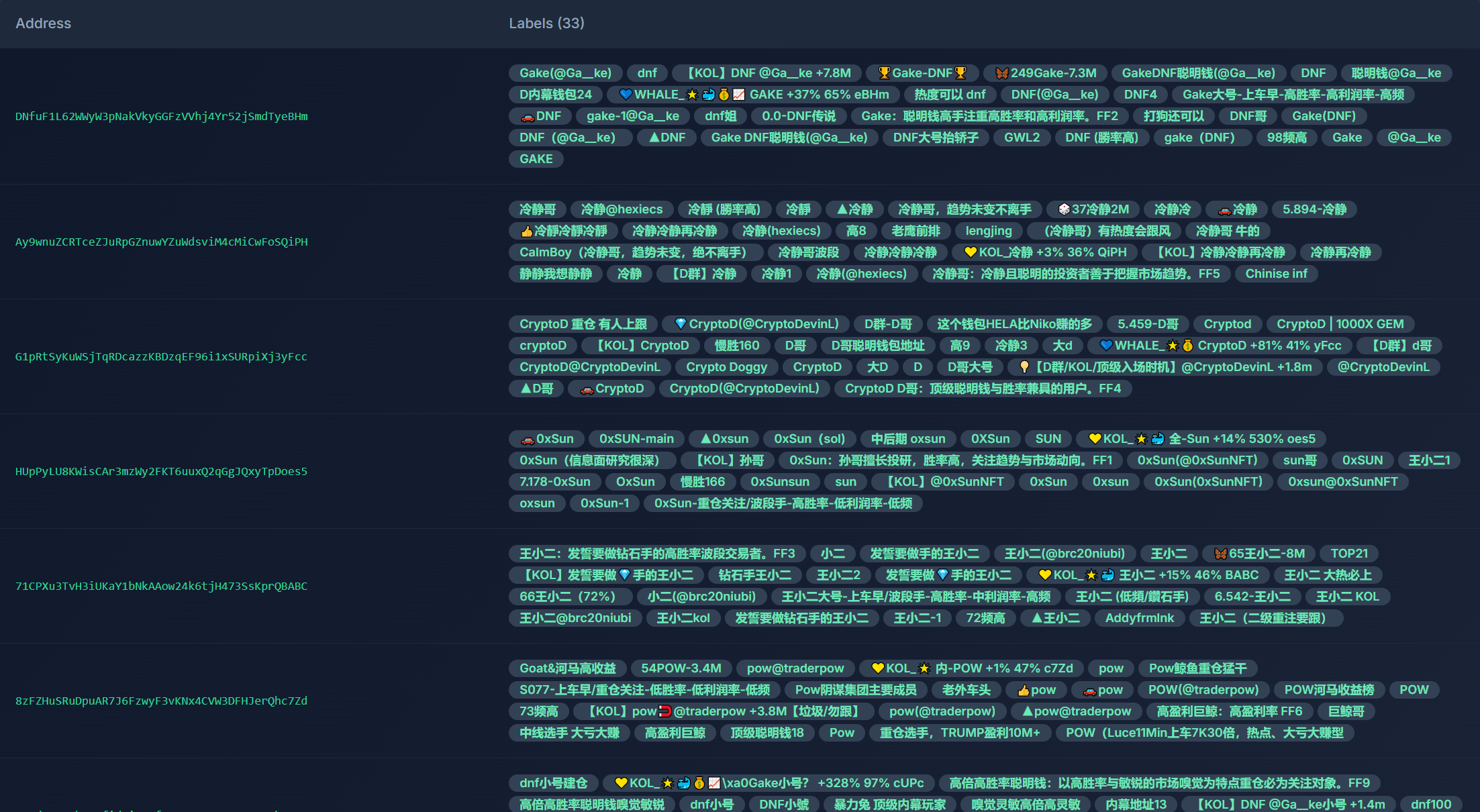The height and width of the screenshot is (812, 1480).
Task: Click the Address column header
Action: (43, 23)
